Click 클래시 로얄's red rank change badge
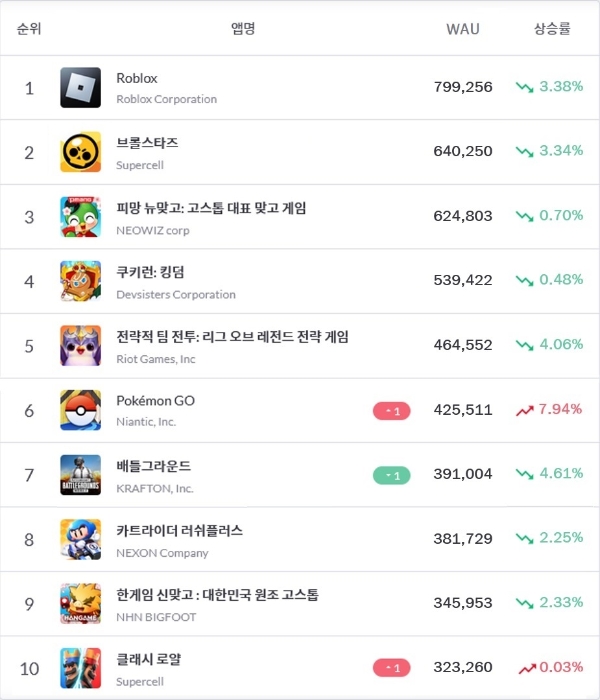The width and height of the screenshot is (600, 700). (392, 668)
